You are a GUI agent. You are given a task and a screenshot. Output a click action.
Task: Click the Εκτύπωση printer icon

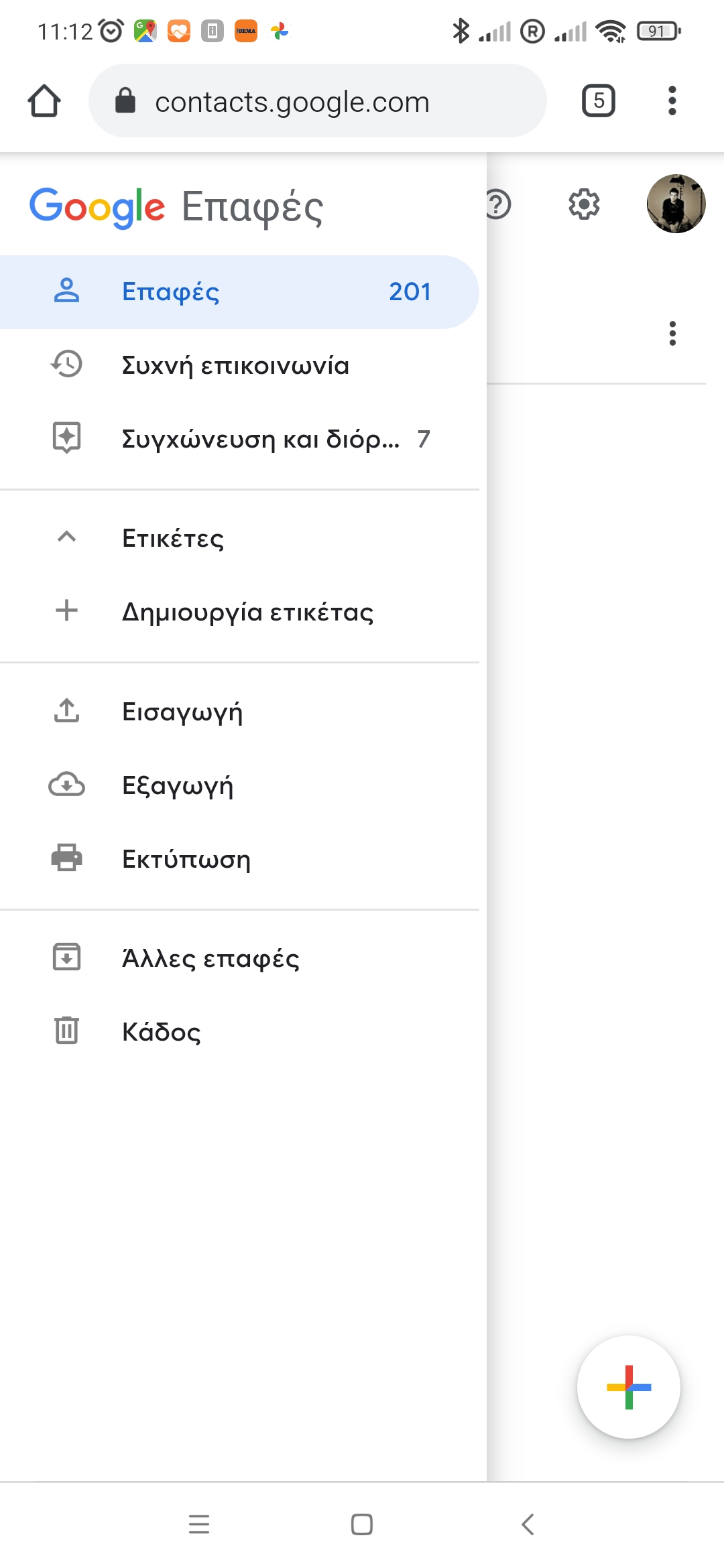click(x=66, y=858)
